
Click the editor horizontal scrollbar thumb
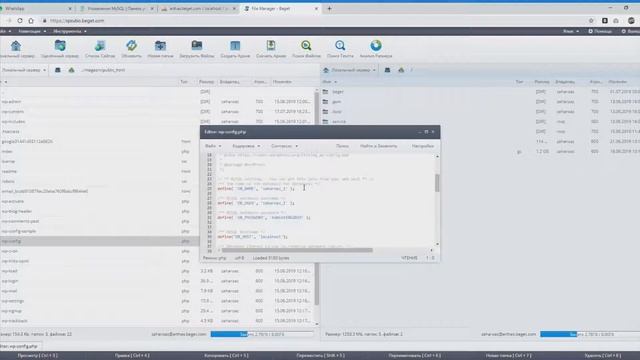pyautogui.click(x=298, y=250)
